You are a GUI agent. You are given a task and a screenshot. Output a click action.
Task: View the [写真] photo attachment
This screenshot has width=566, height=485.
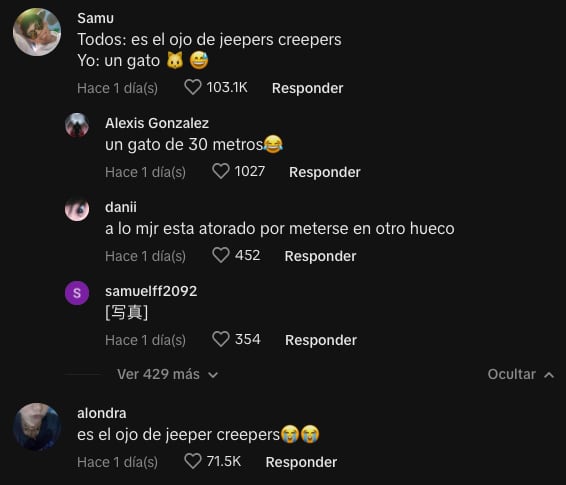coord(127,313)
